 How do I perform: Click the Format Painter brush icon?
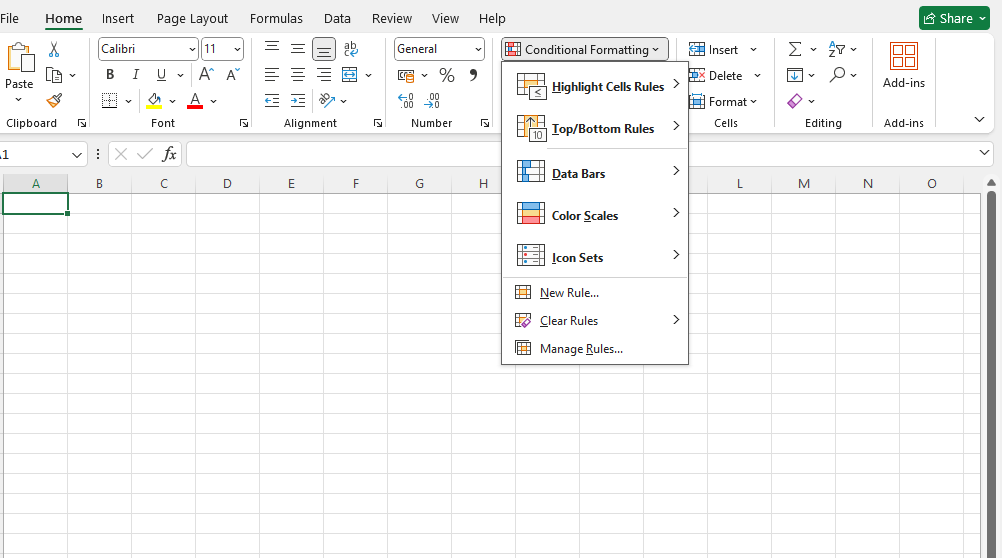click(54, 101)
